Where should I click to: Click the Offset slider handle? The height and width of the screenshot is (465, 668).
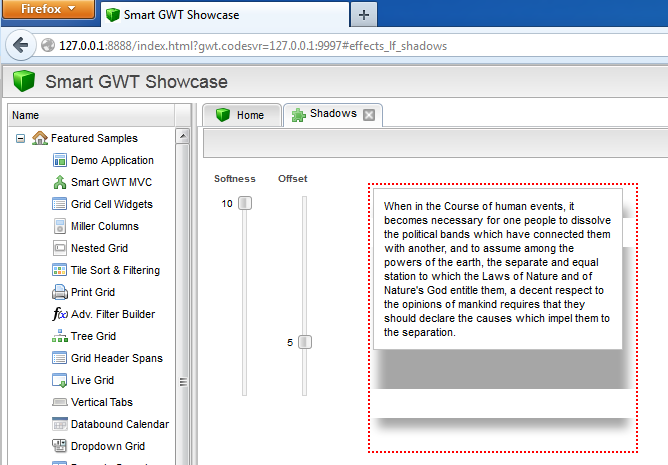coord(305,342)
